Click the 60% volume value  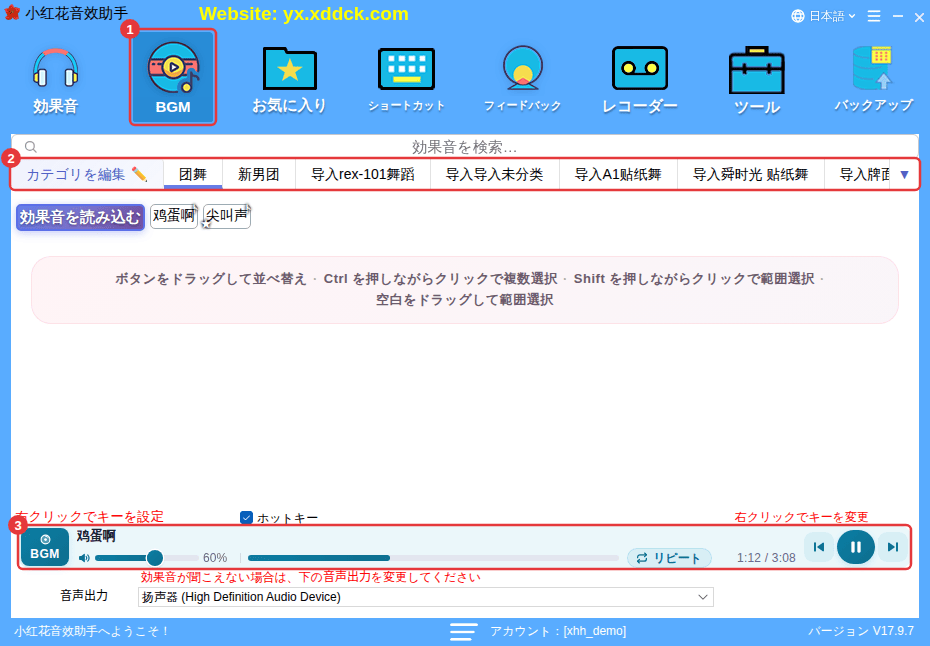point(215,558)
